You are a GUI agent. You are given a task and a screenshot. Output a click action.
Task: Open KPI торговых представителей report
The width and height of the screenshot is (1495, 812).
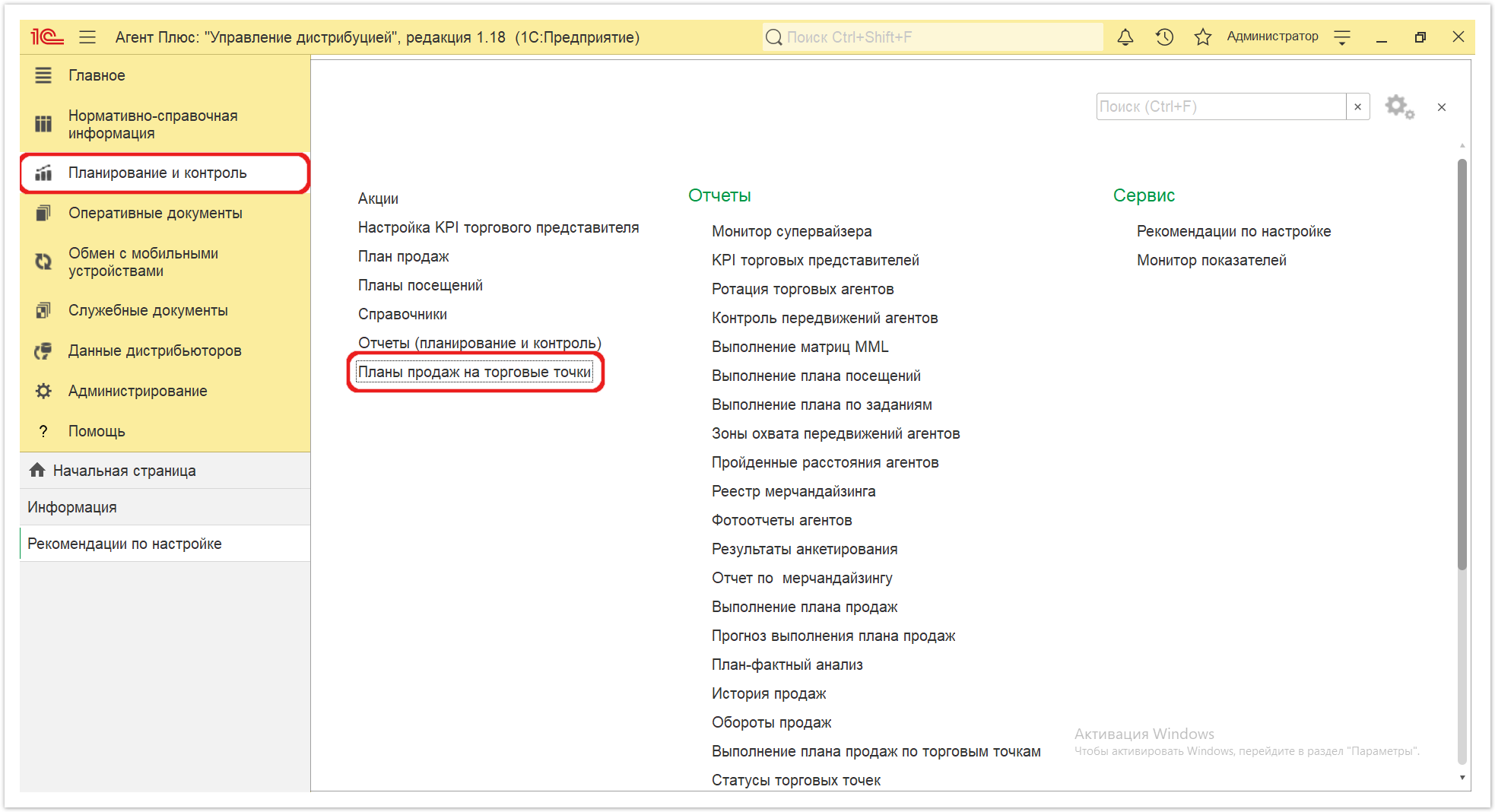pos(815,260)
